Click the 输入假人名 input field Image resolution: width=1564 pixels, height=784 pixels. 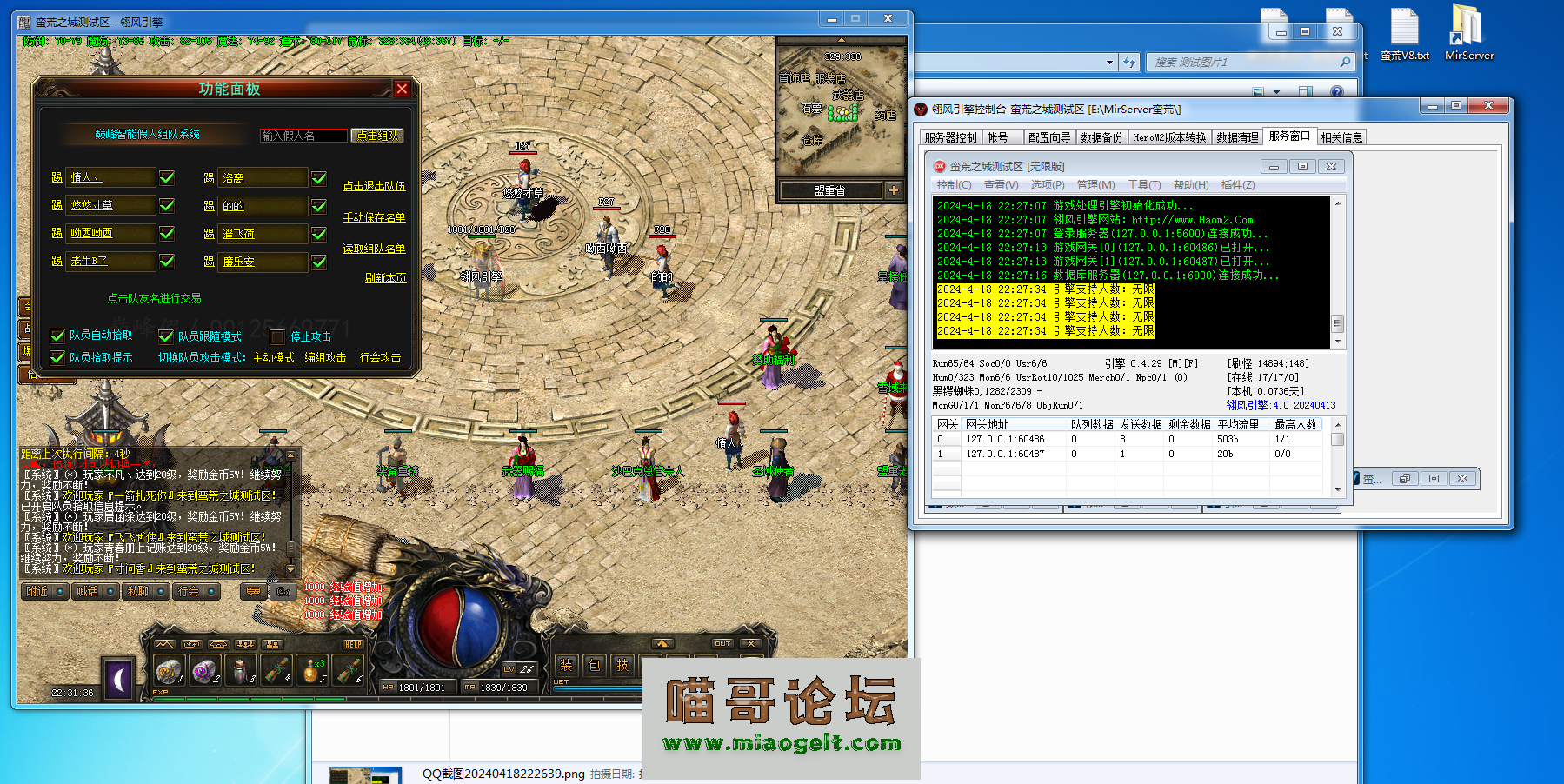(x=303, y=136)
